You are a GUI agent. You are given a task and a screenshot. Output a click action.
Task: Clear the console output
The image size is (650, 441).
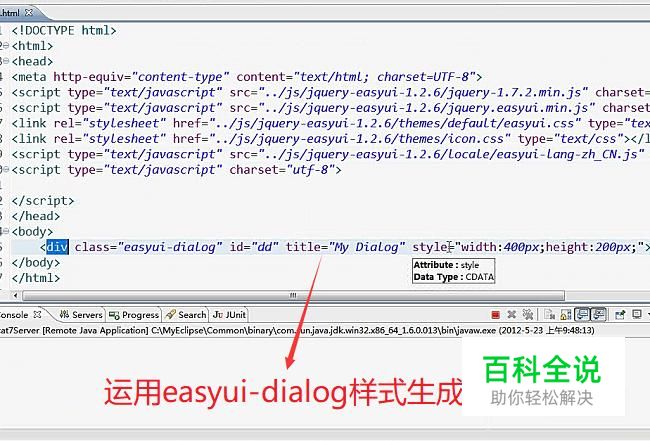click(550, 314)
